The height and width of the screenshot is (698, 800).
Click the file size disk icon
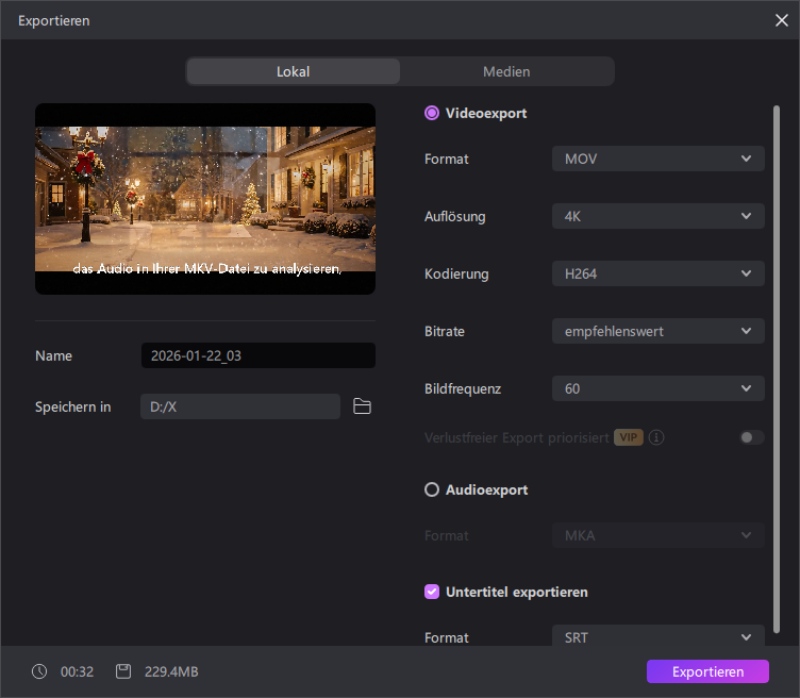123,671
